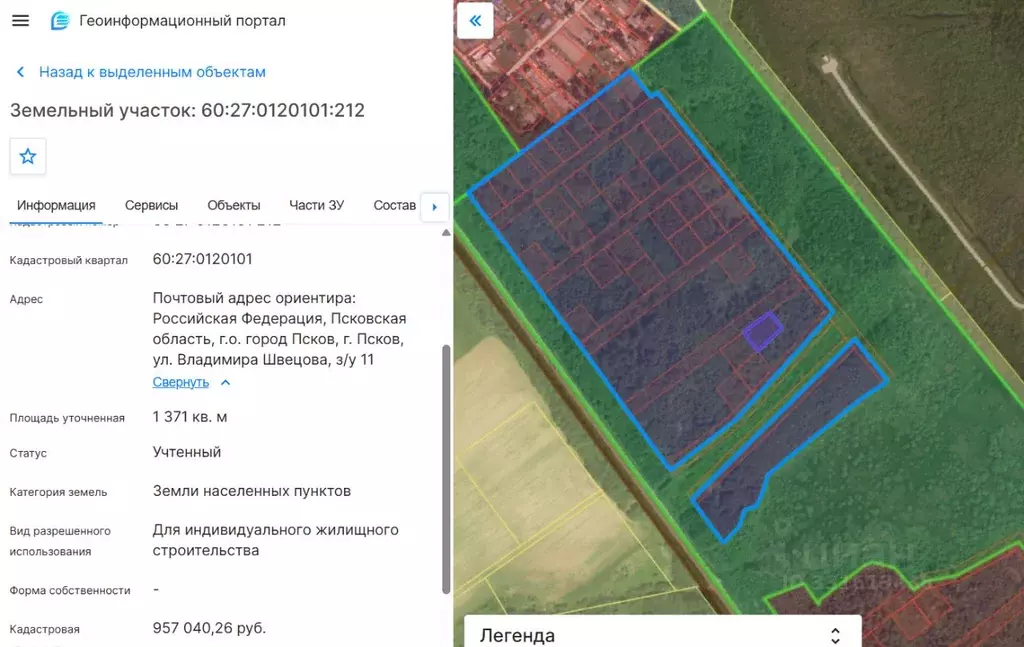Image resolution: width=1024 pixels, height=647 pixels.
Task: Click the caret next to Свернуть
Action: [225, 383]
